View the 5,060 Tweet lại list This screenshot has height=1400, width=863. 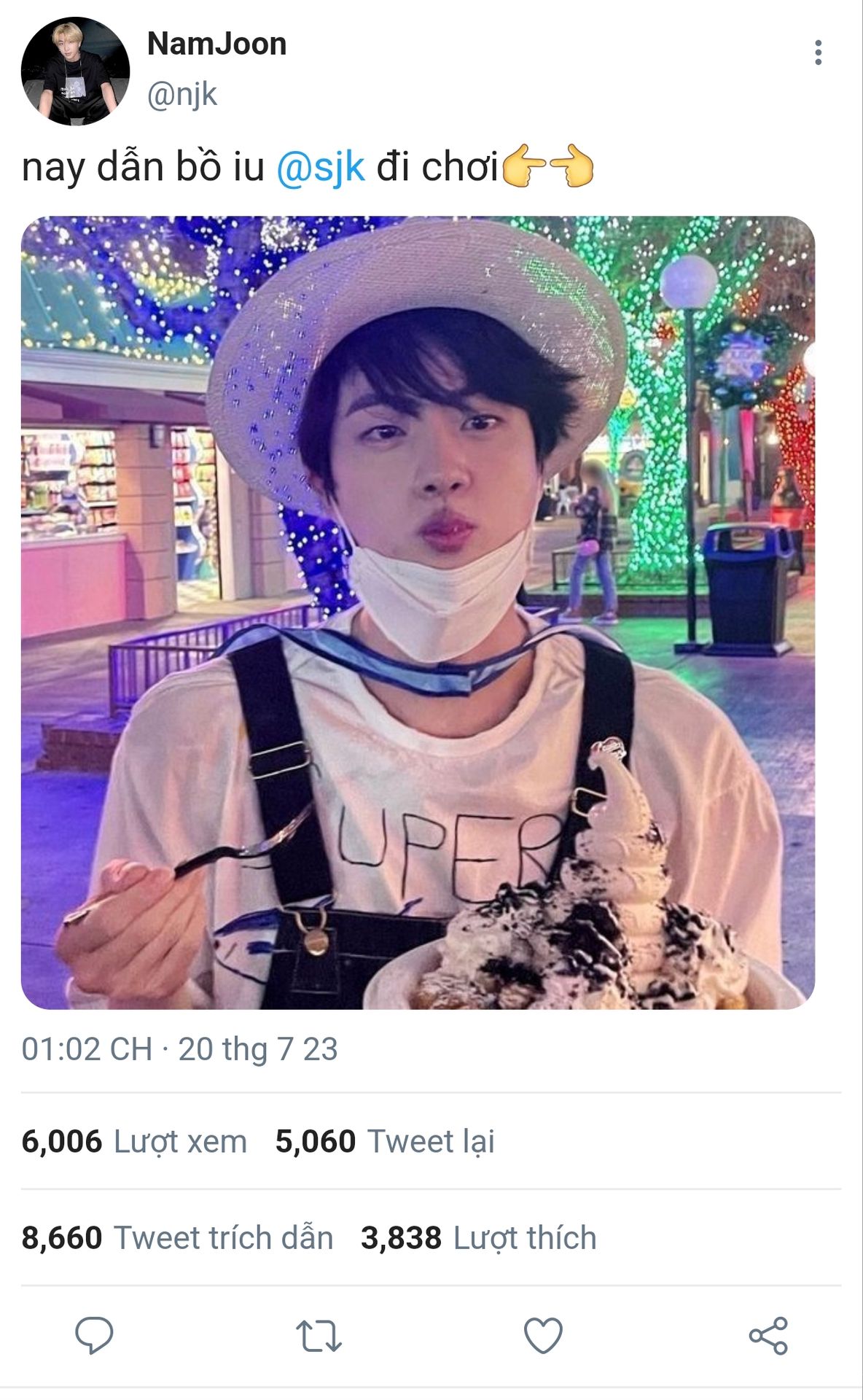click(x=385, y=1141)
